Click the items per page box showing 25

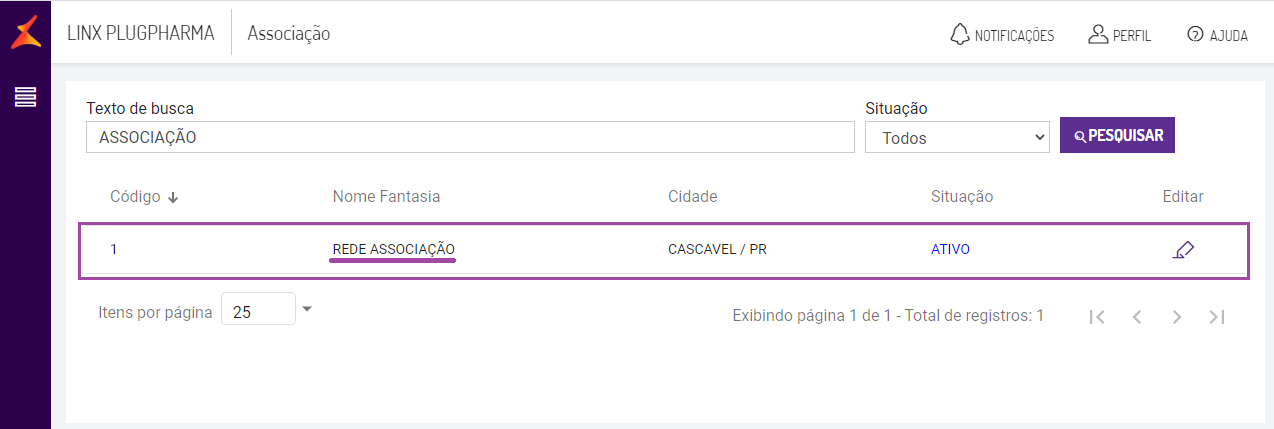pyautogui.click(x=257, y=312)
